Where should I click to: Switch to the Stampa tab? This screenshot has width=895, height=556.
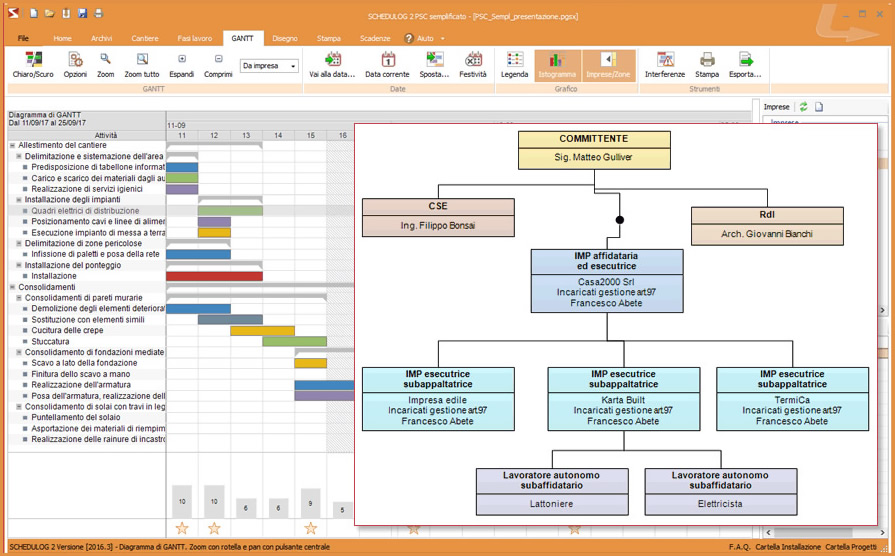pyautogui.click(x=328, y=38)
